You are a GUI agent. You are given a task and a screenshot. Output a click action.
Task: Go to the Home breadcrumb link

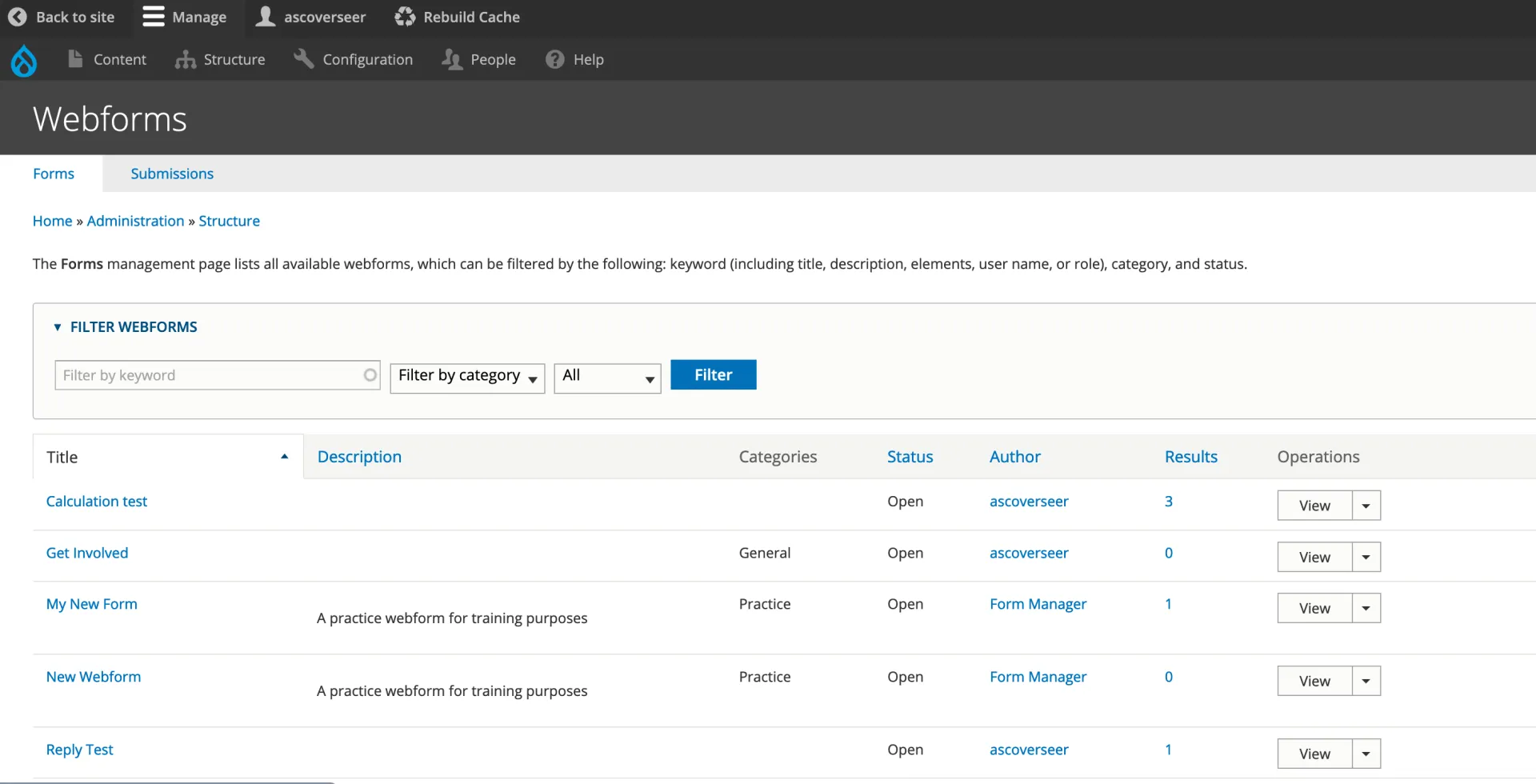[52, 221]
